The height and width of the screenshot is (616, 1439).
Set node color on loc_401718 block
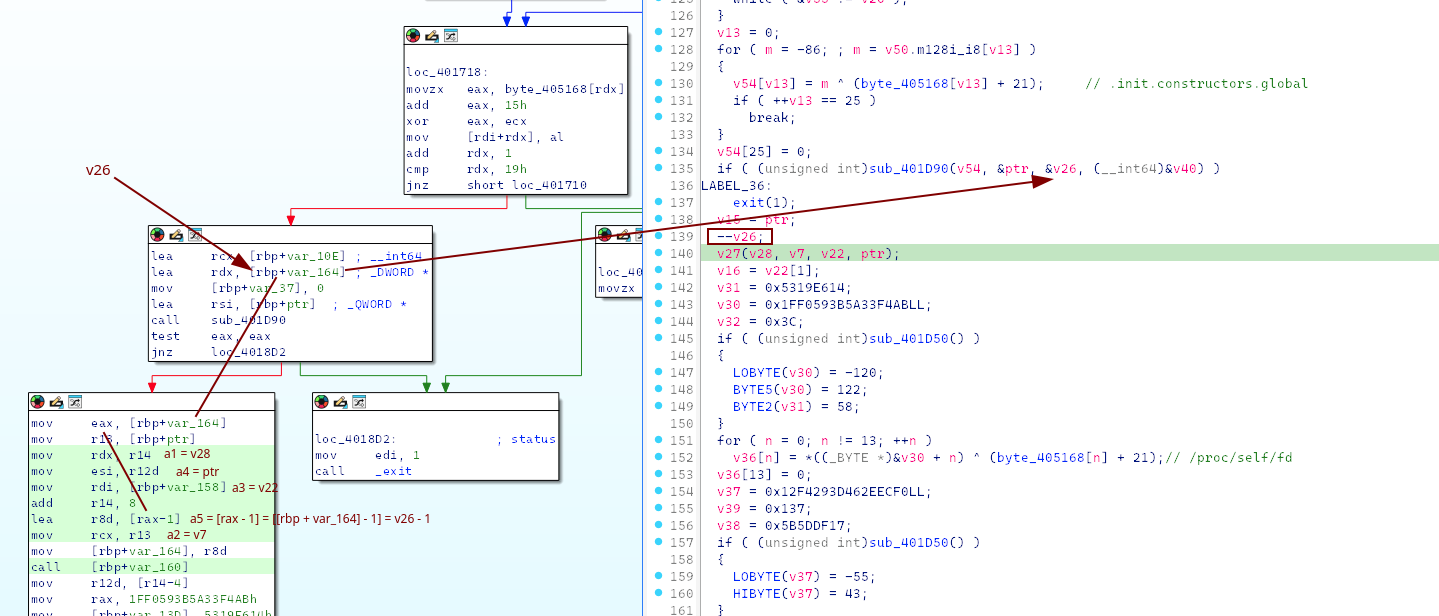(413, 35)
